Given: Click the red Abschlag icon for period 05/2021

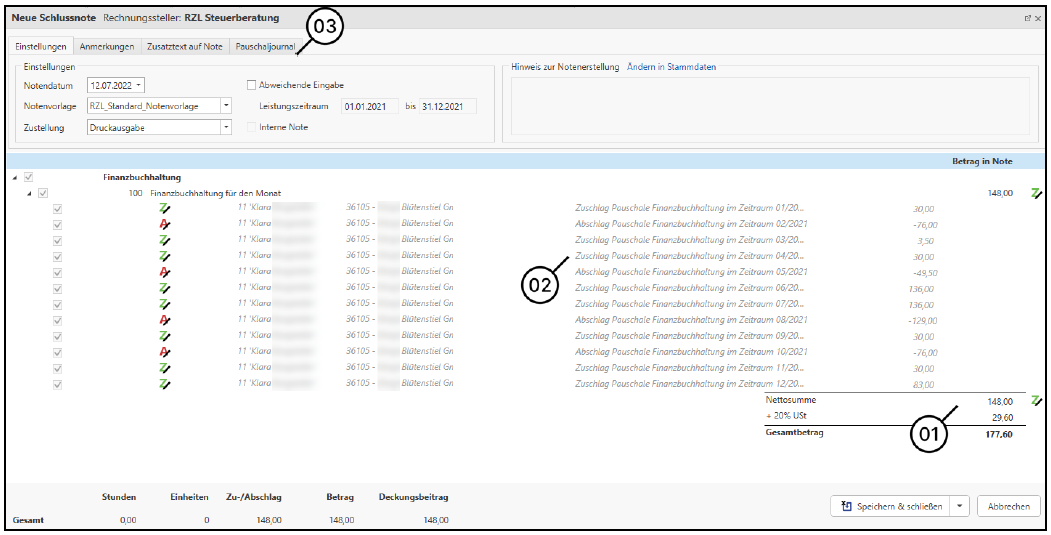Looking at the screenshot, I should (x=165, y=272).
